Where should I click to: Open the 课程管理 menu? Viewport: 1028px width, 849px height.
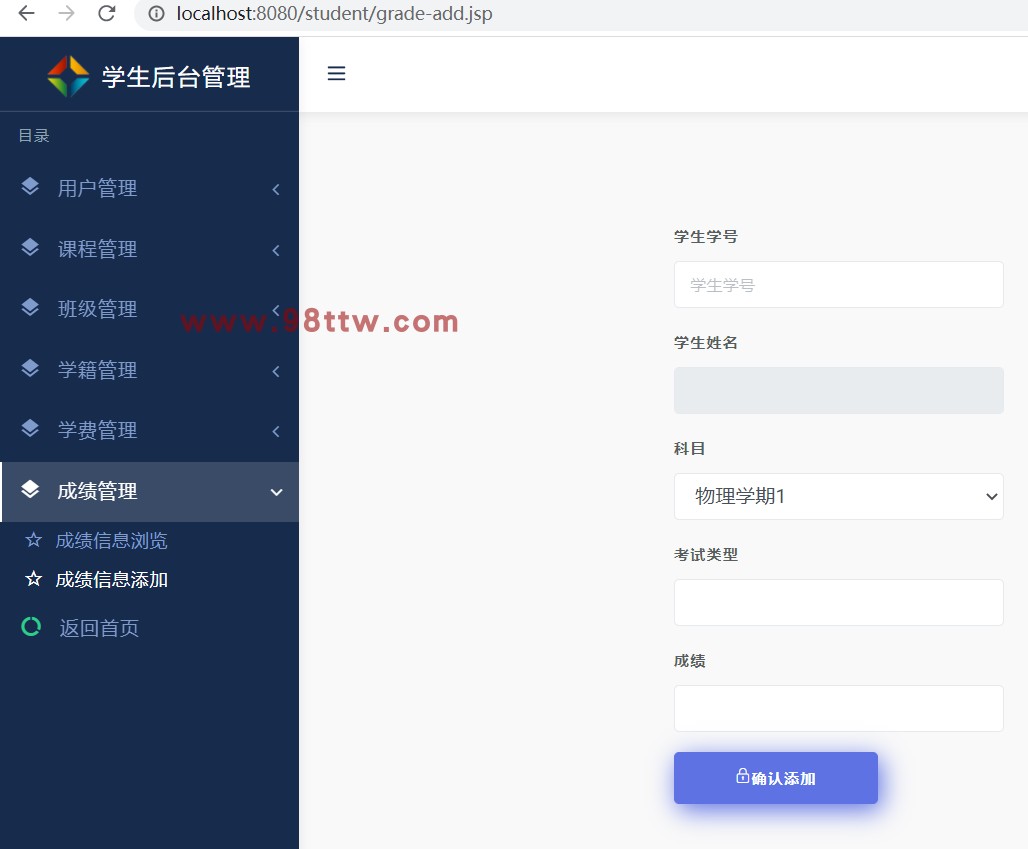pyautogui.click(x=149, y=249)
